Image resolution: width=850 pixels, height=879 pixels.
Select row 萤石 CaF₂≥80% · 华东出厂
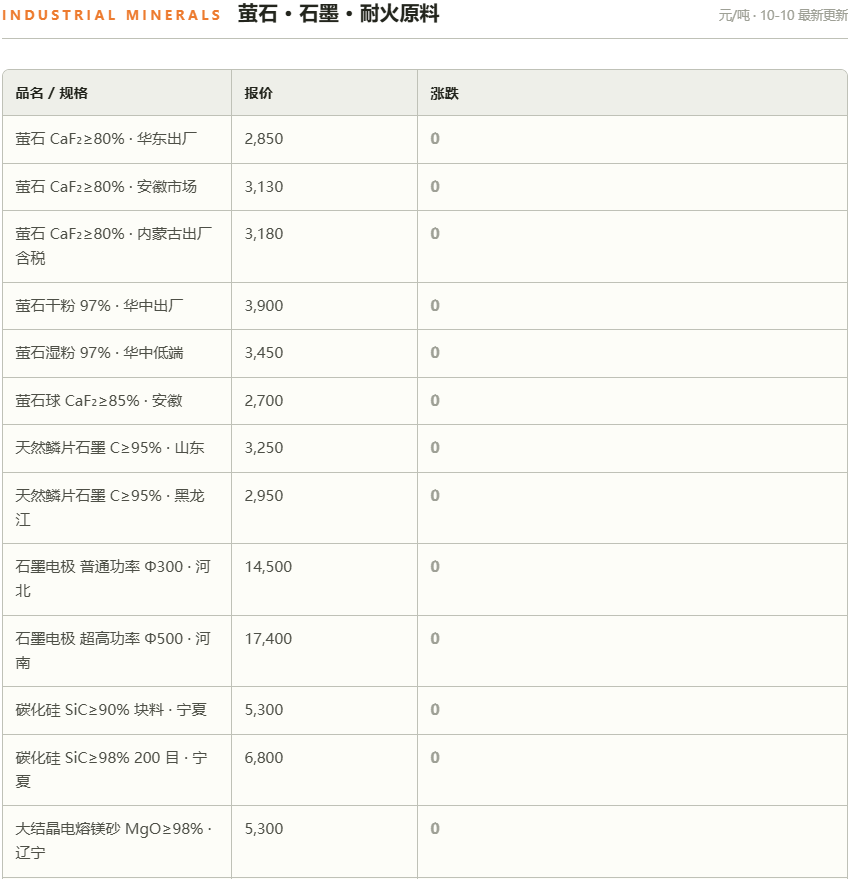coord(425,140)
